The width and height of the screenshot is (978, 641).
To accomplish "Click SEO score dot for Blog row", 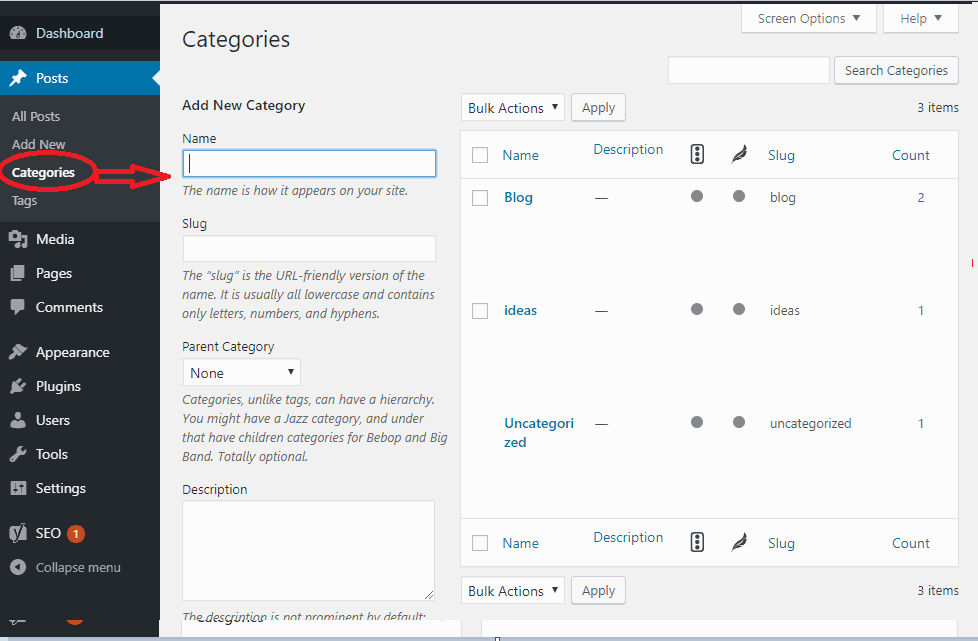I will coord(697,196).
